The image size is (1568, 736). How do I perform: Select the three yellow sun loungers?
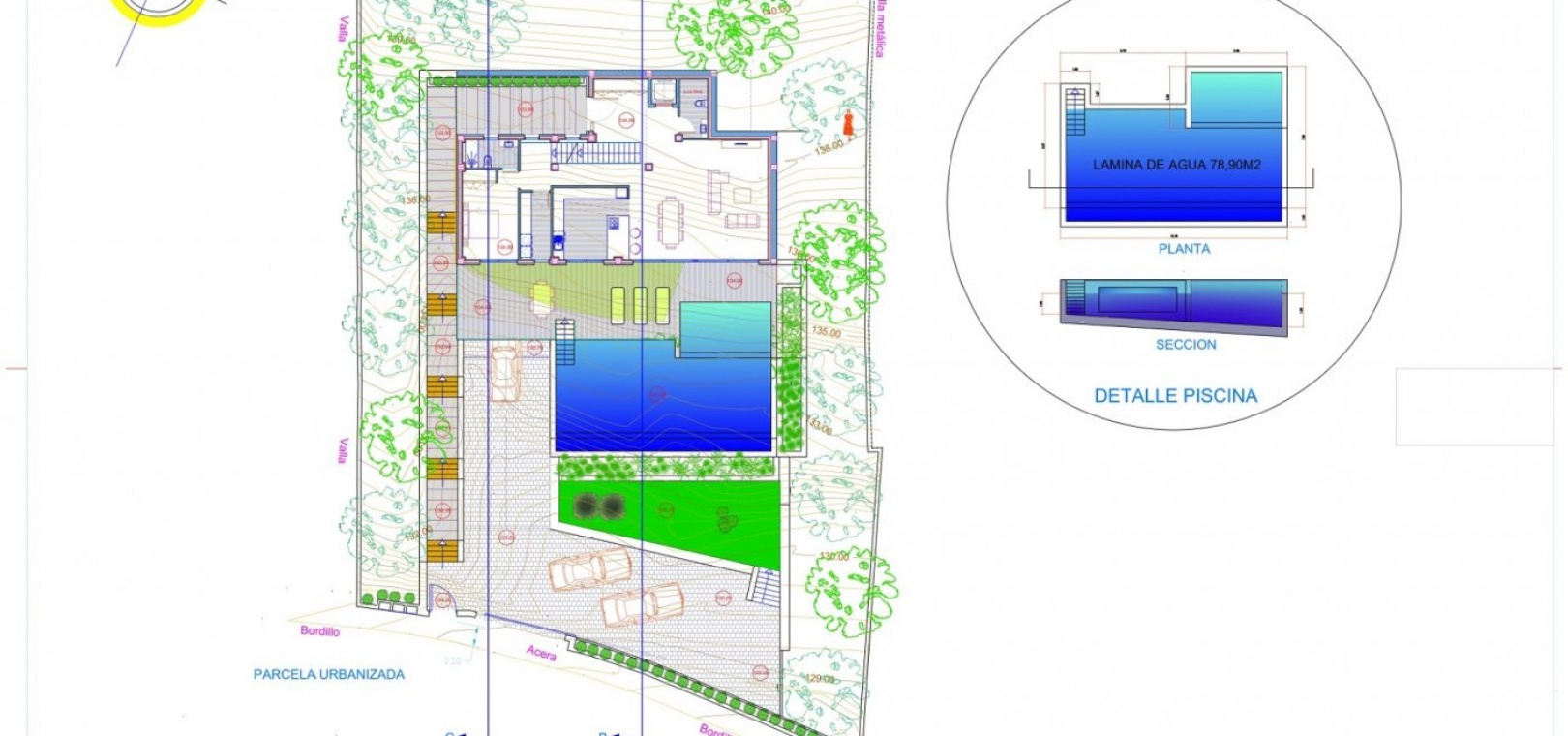coord(640,305)
